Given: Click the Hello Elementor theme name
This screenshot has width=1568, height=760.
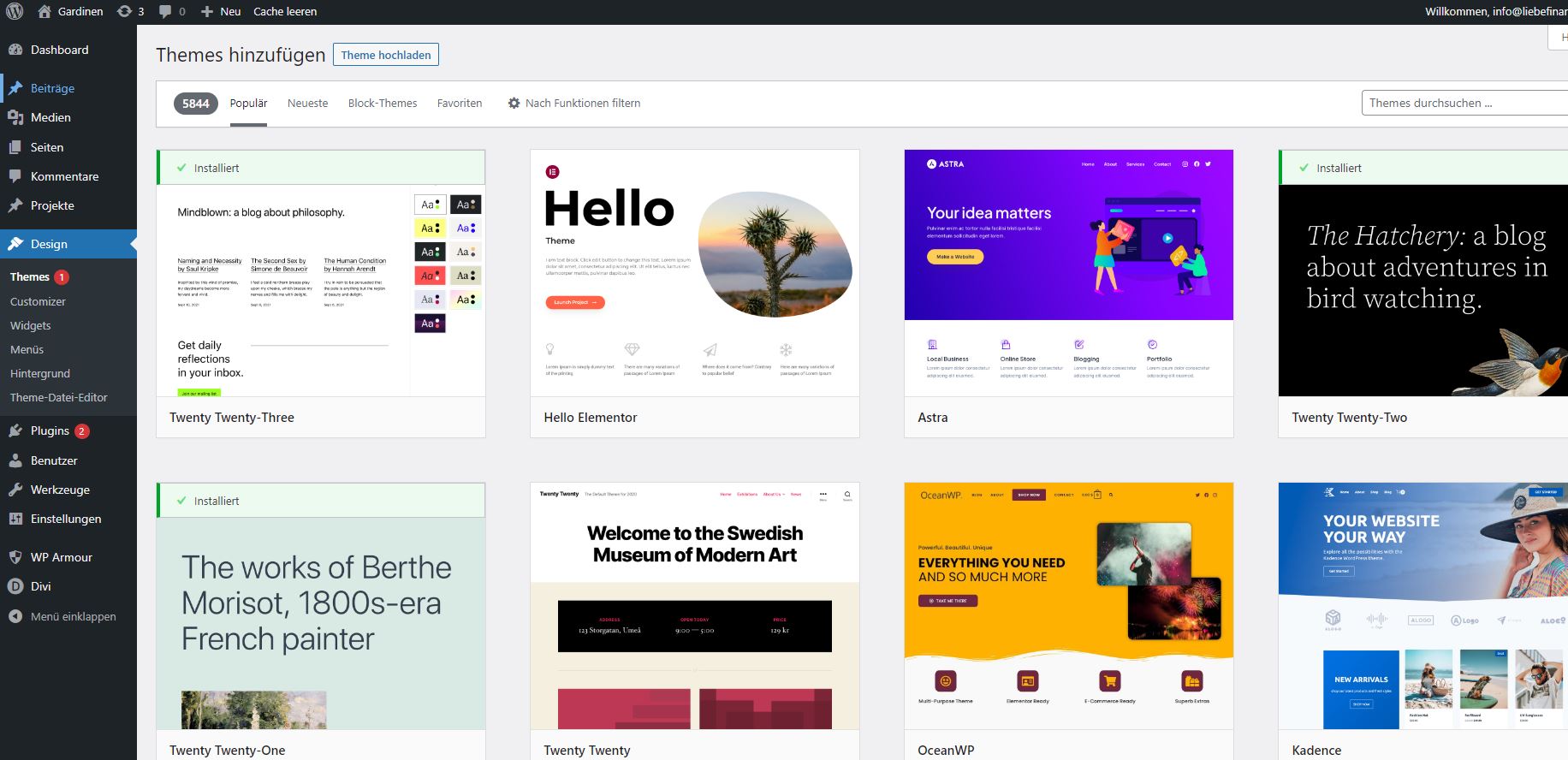Looking at the screenshot, I should click(x=591, y=418).
